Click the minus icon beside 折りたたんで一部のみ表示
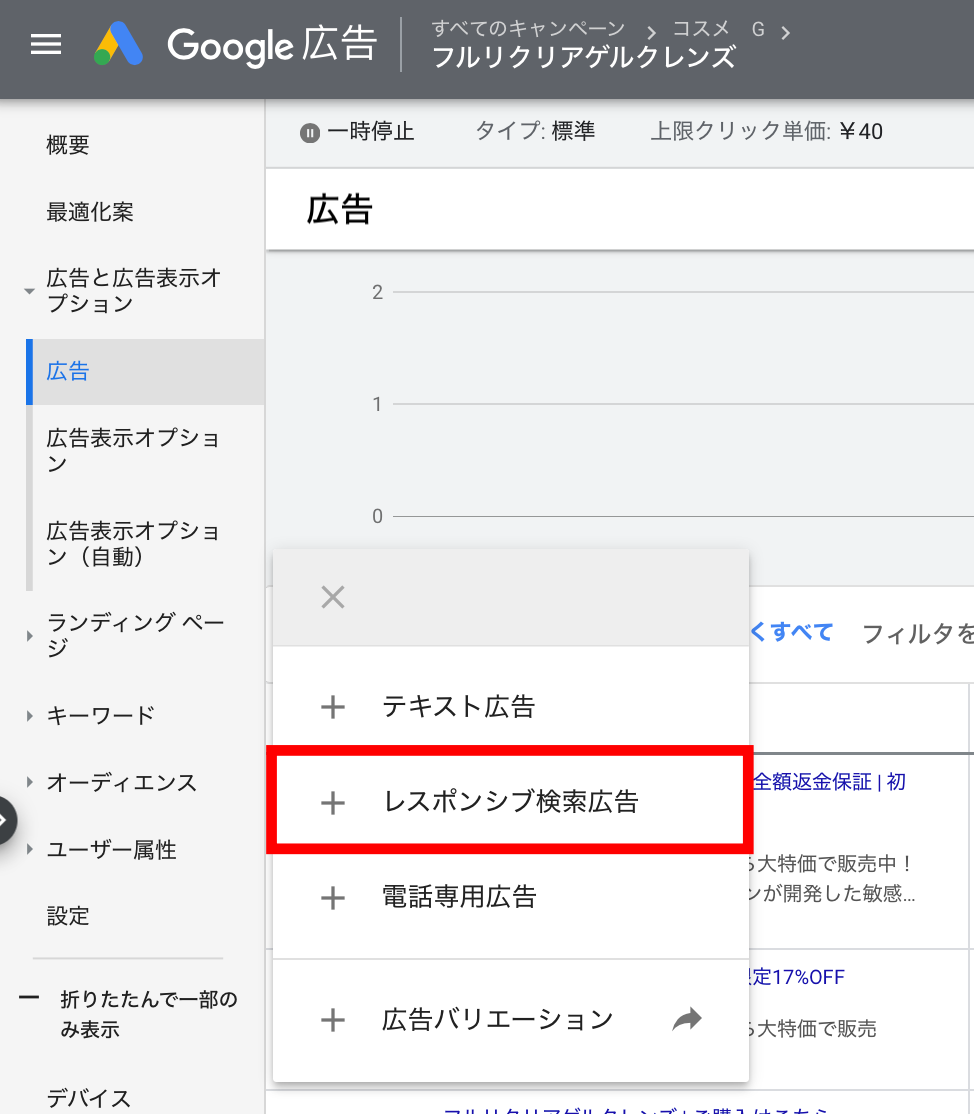Viewport: 974px width, 1114px height. 29,998
